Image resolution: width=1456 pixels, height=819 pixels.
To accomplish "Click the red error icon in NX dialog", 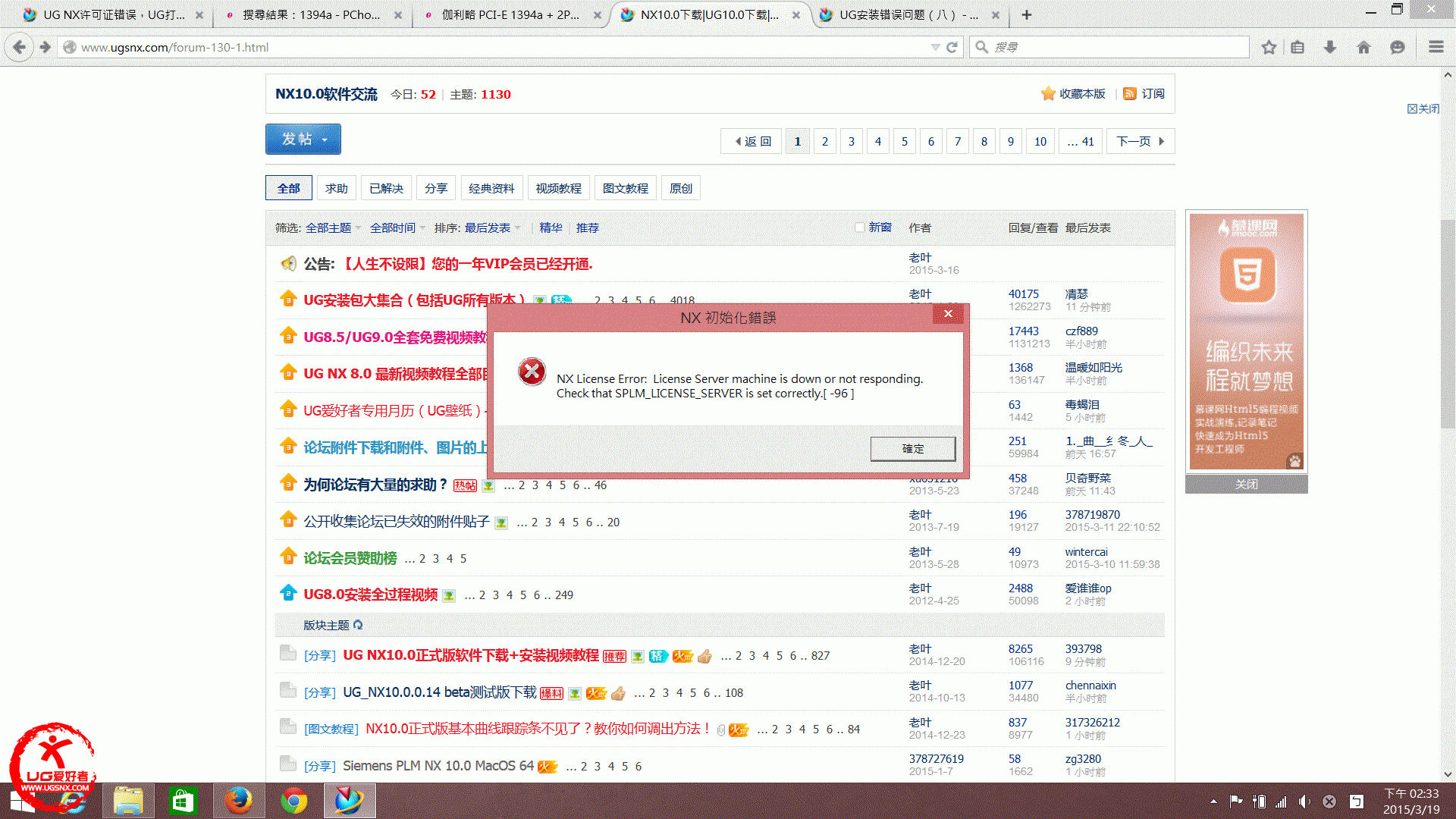I will point(532,372).
